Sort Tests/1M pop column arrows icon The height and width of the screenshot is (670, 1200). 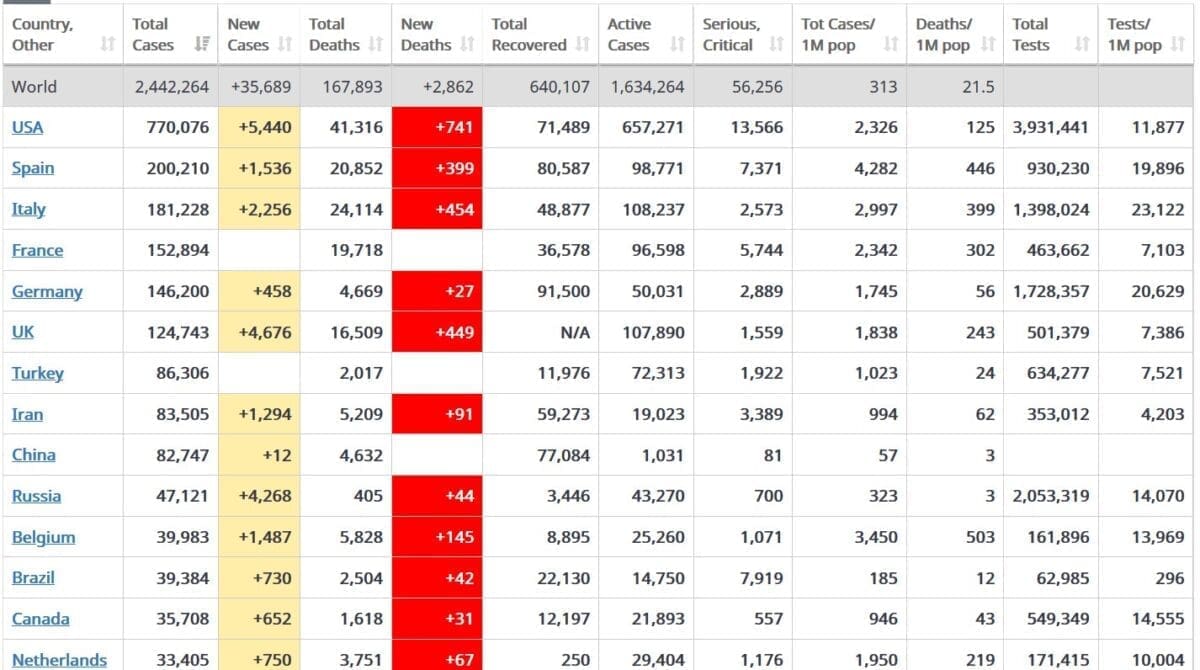(1180, 45)
